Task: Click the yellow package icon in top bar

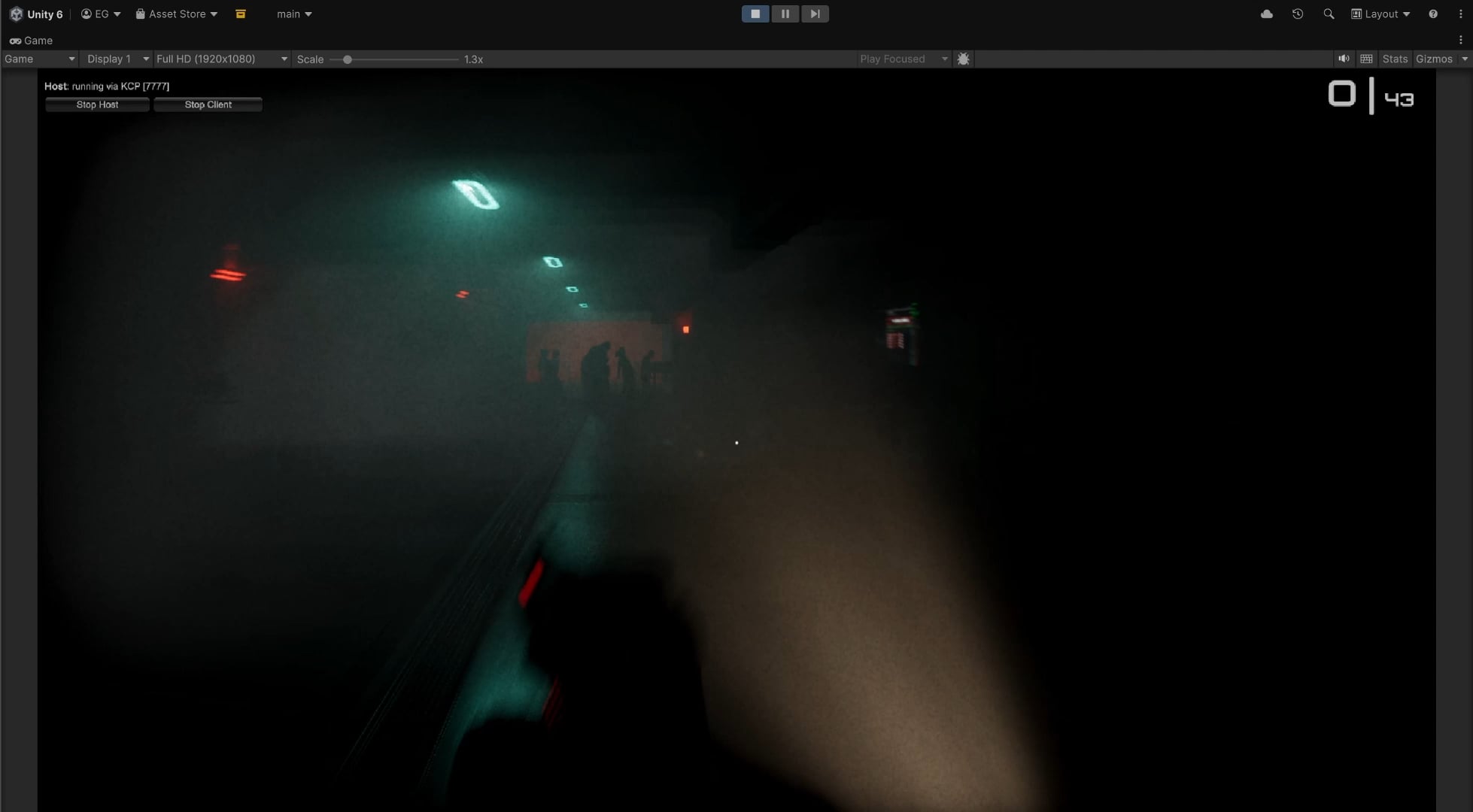Action: [241, 14]
